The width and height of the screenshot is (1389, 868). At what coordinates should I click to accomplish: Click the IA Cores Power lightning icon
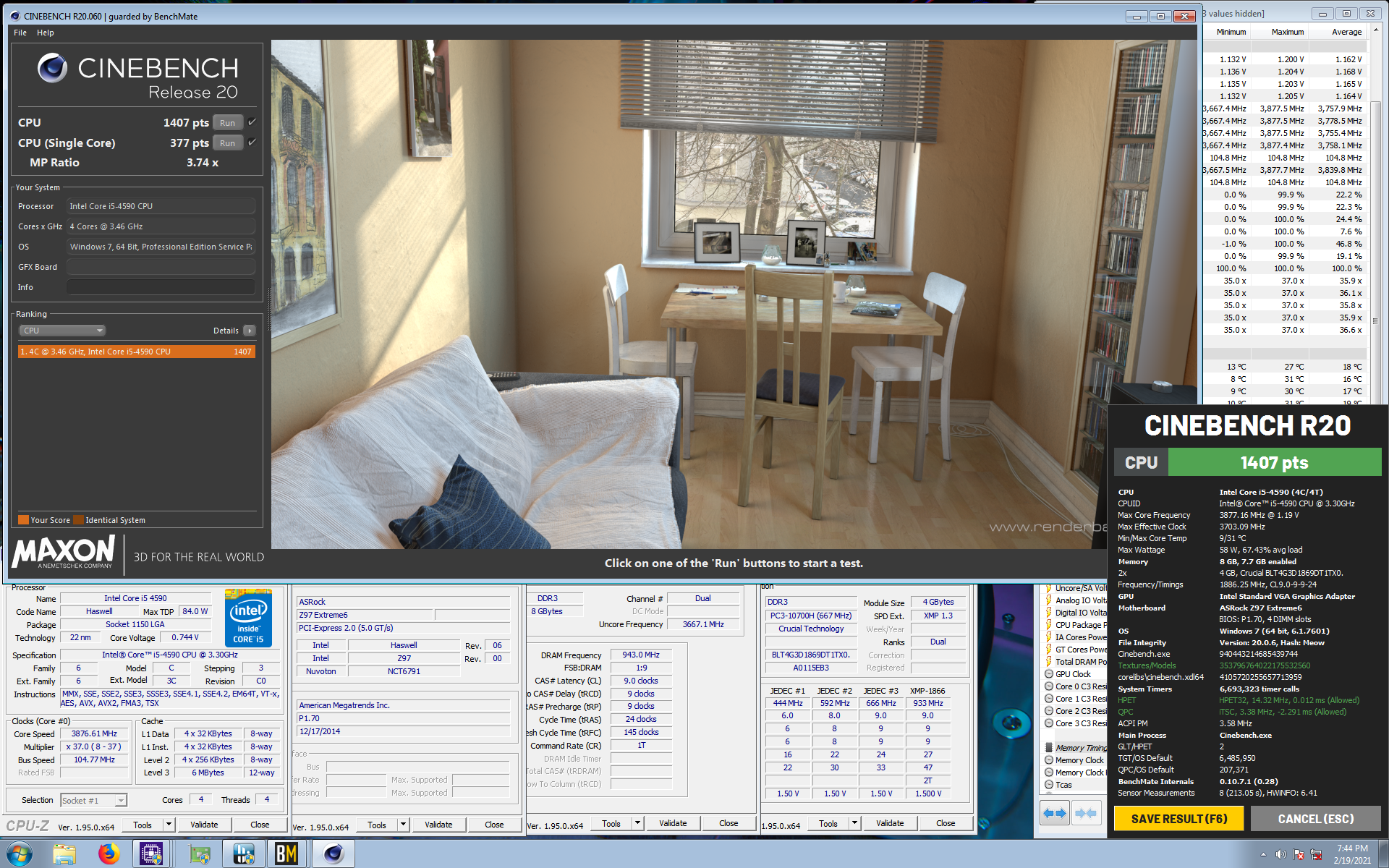pos(1048,637)
